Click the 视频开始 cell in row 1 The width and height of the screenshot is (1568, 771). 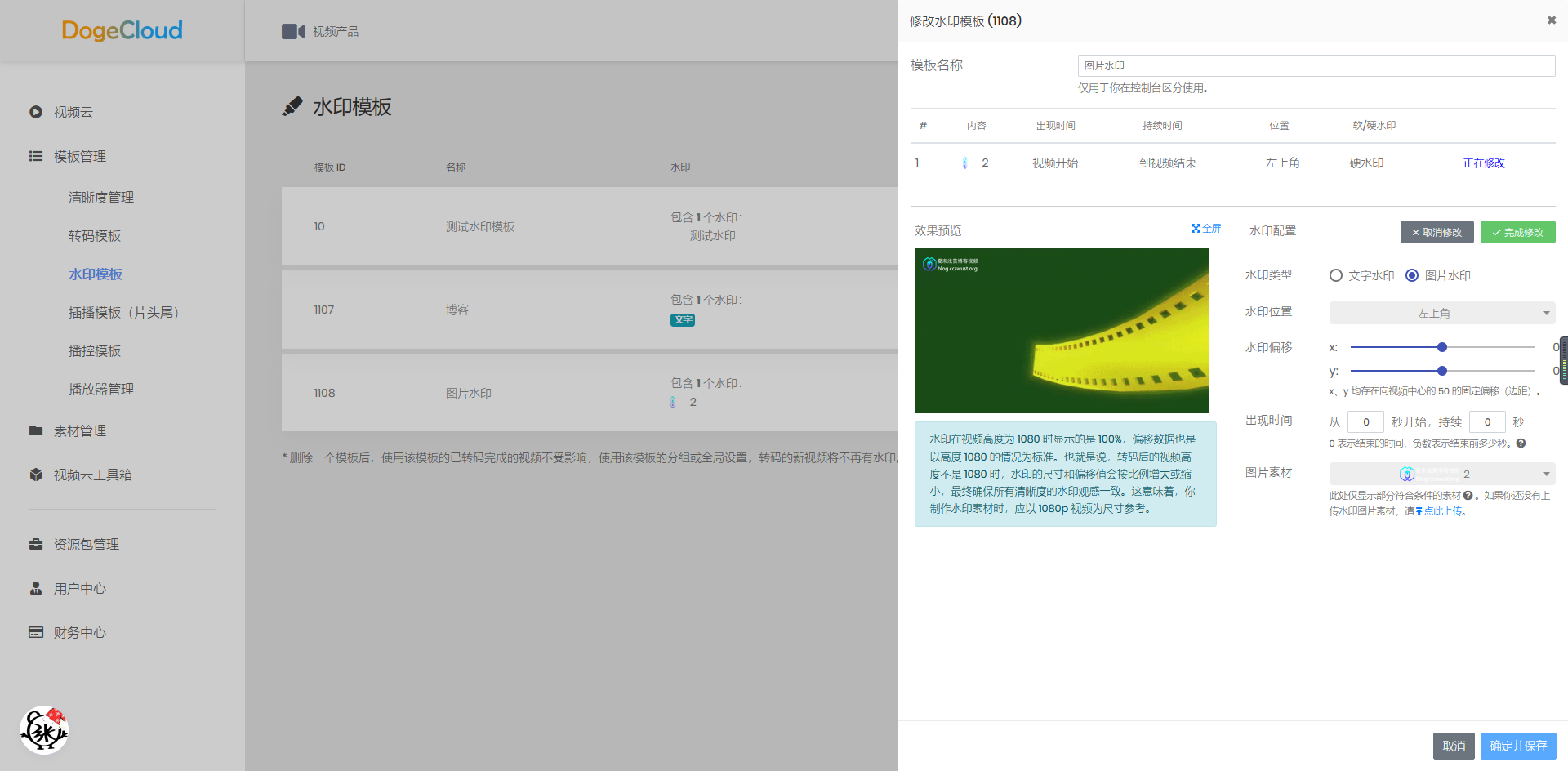(x=1055, y=163)
